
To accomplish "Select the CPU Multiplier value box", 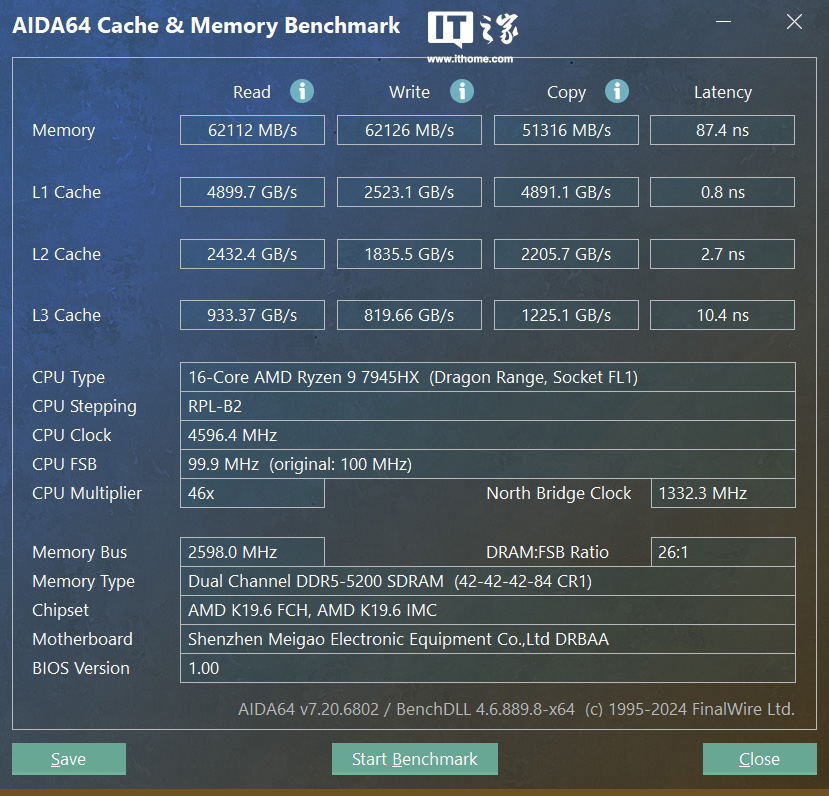I will click(x=252, y=493).
